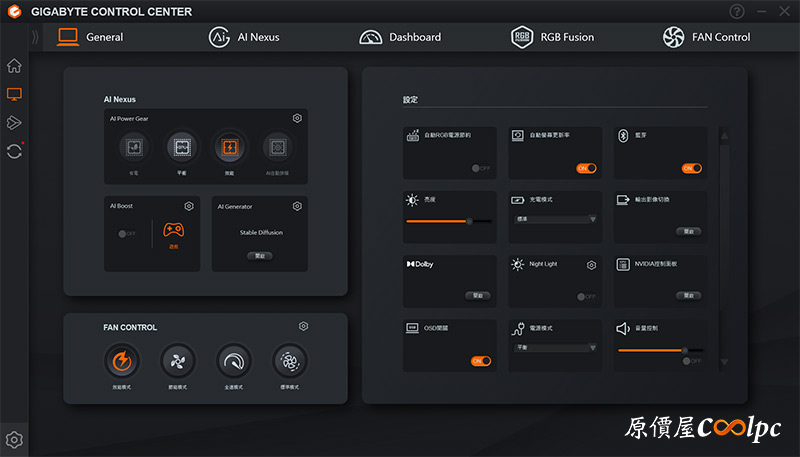Screen dimensions: 800x457
Task: Enable the Night Light switch
Action: click(x=586, y=296)
